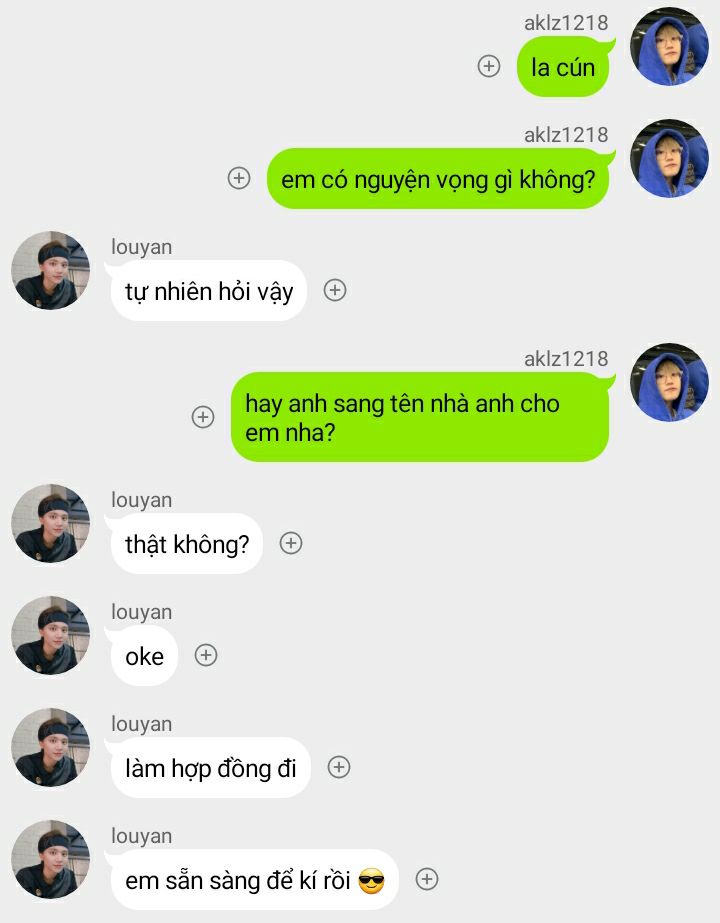The height and width of the screenshot is (923, 720).
Task: Click the 'làm hợp đồng đi' message bubble
Action: [x=210, y=767]
